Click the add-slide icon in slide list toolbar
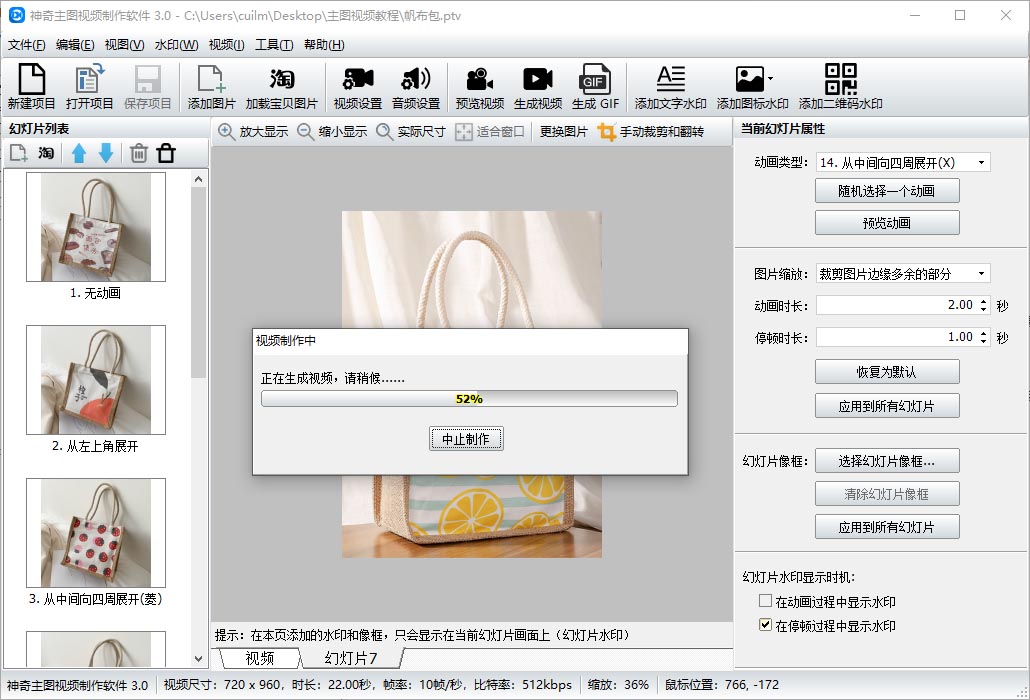1030x700 pixels. click(x=18, y=154)
